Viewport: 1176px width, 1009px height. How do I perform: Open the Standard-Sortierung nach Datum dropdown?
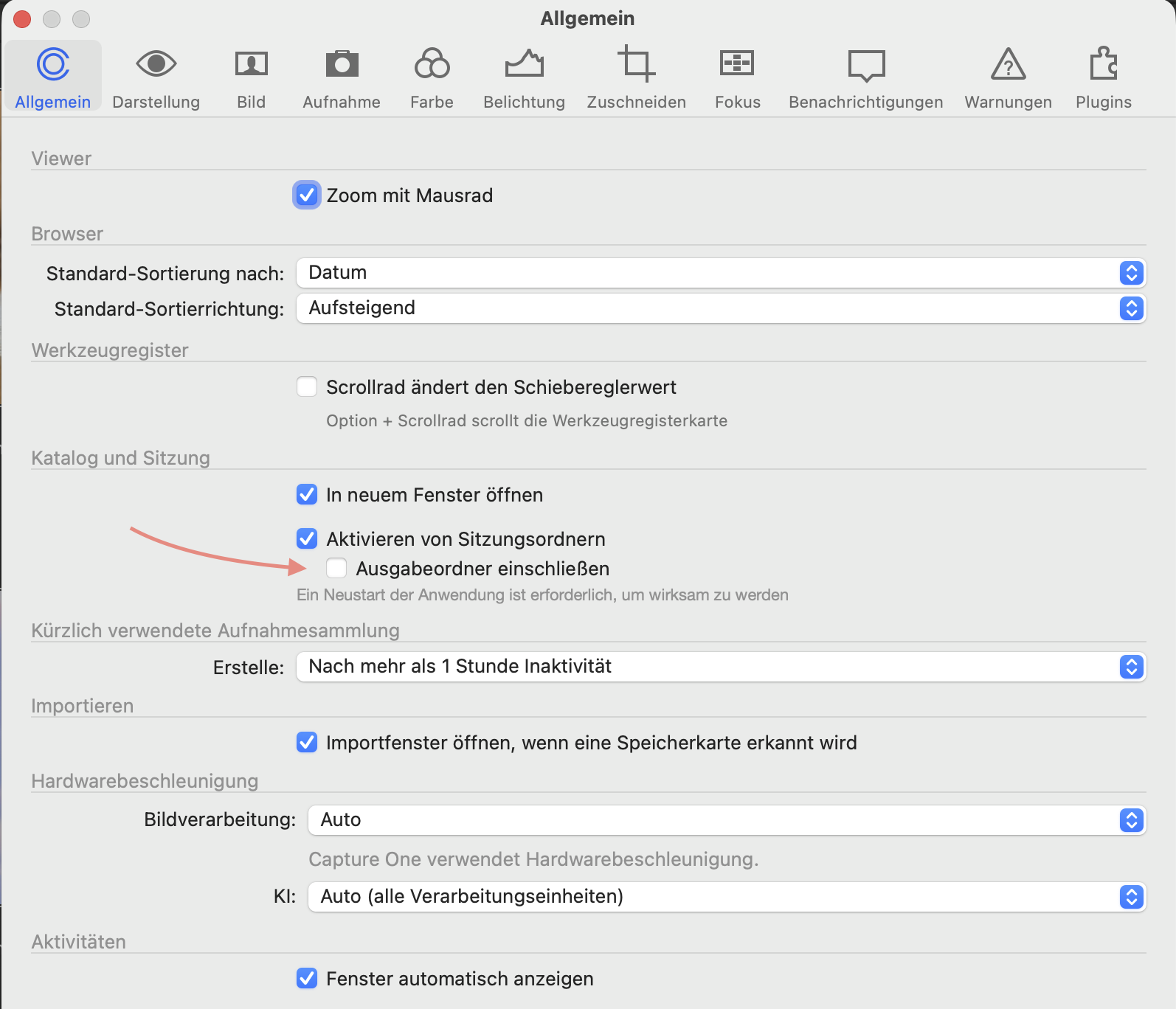720,273
